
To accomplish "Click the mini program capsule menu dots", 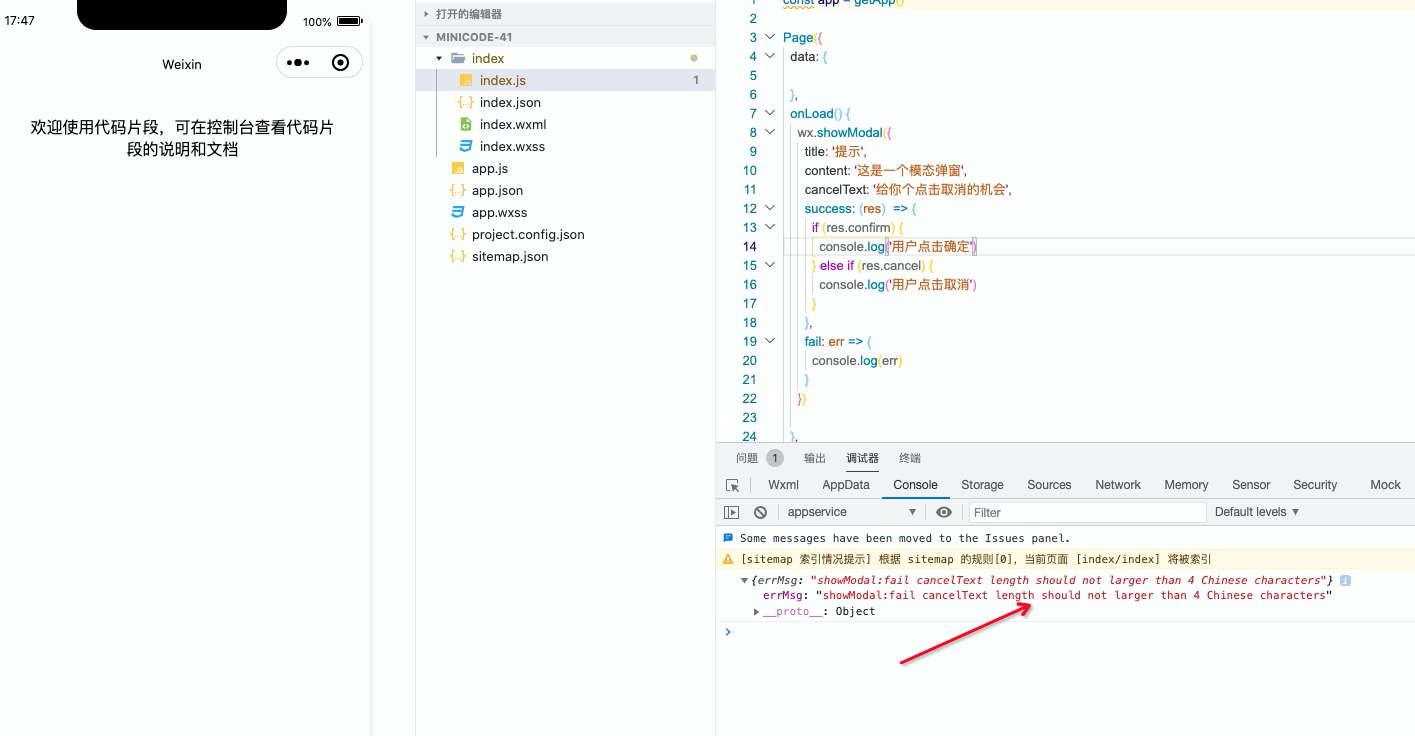I will coord(298,63).
